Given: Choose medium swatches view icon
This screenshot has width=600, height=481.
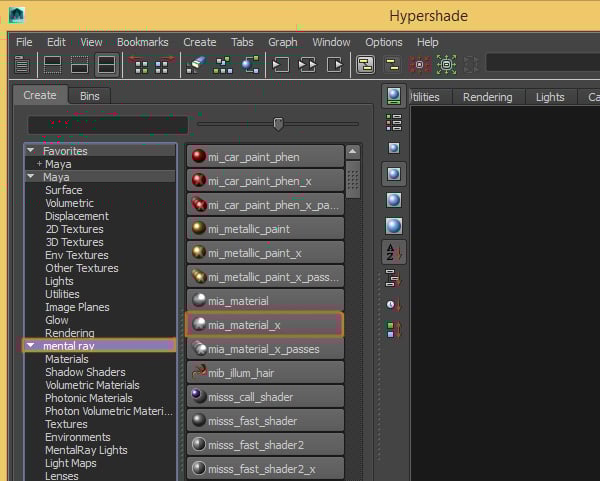Looking at the screenshot, I should [394, 174].
